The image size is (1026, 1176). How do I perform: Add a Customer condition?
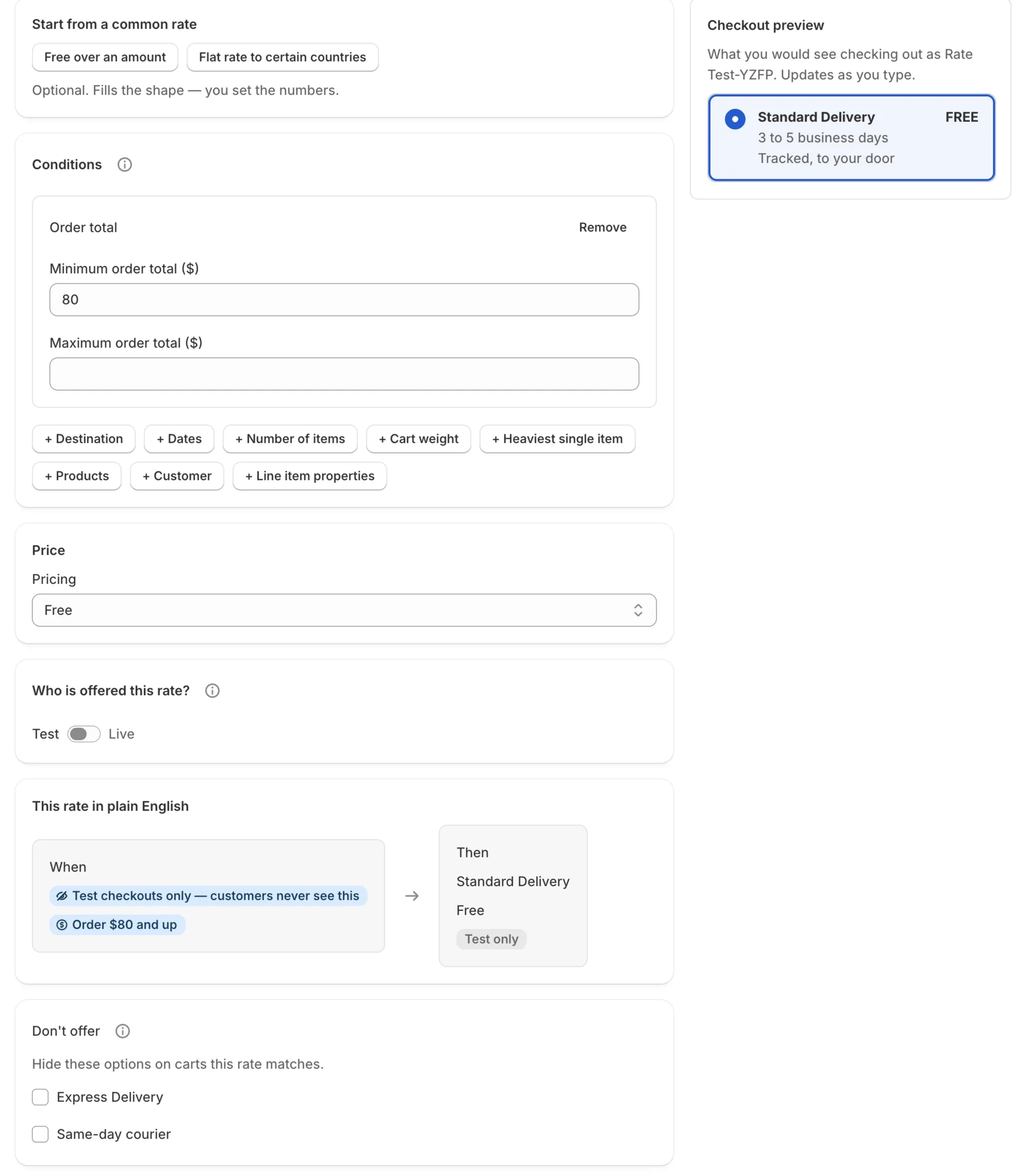(x=177, y=476)
